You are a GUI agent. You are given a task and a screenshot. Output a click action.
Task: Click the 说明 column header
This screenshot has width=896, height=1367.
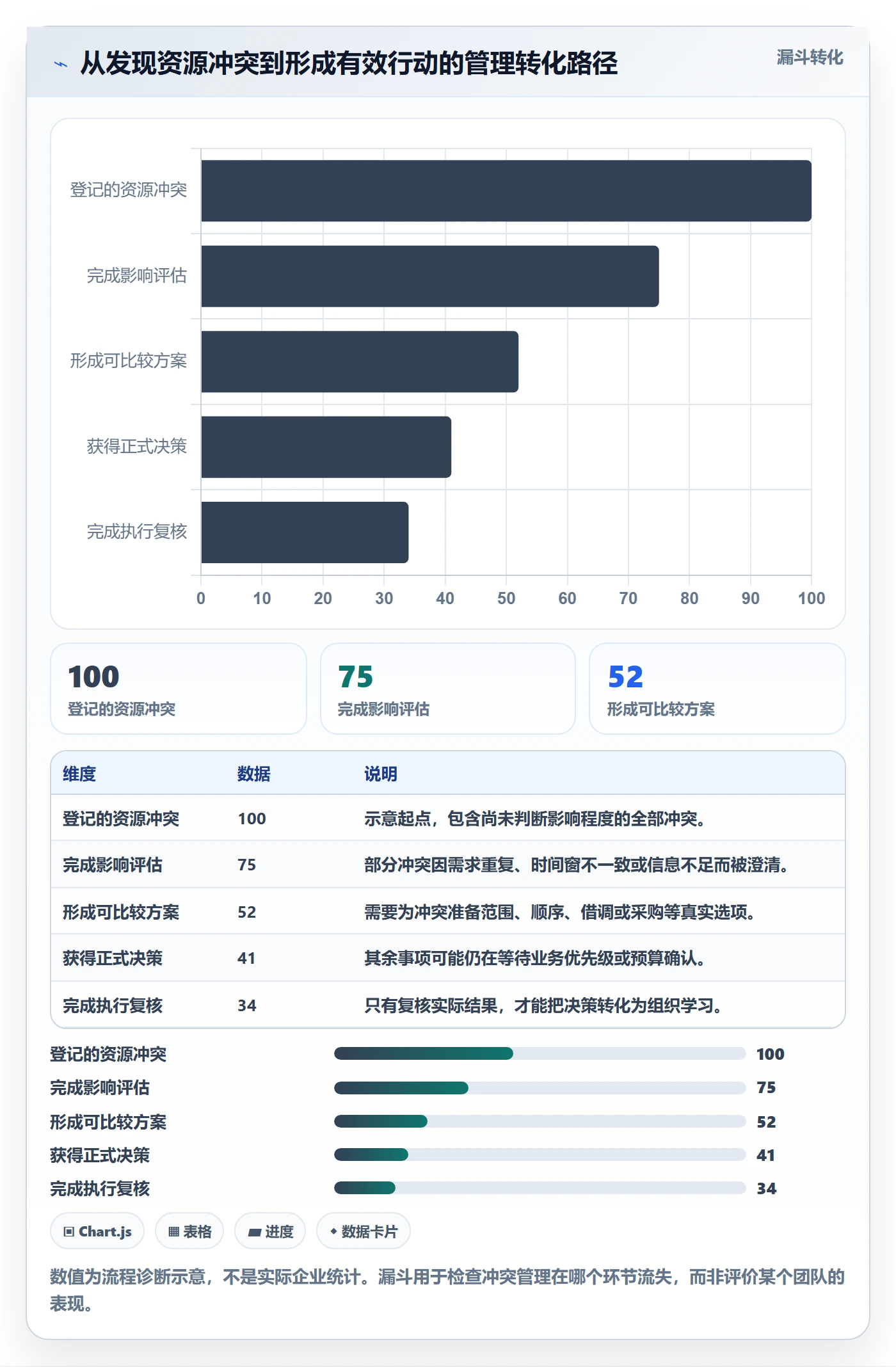[381, 774]
